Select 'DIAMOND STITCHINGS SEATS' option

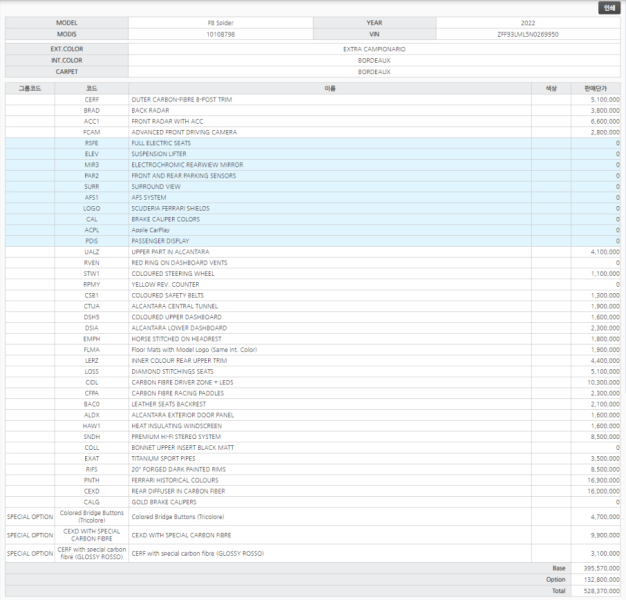(172, 372)
